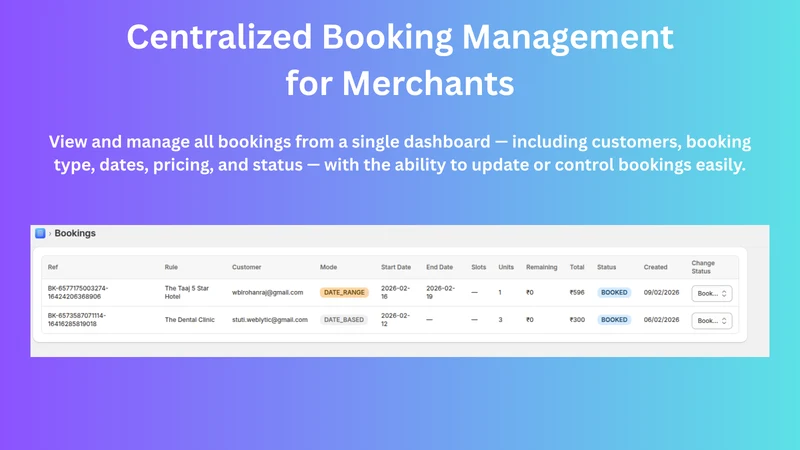Open Change Status dropdown for The Taaj booking

click(x=712, y=293)
